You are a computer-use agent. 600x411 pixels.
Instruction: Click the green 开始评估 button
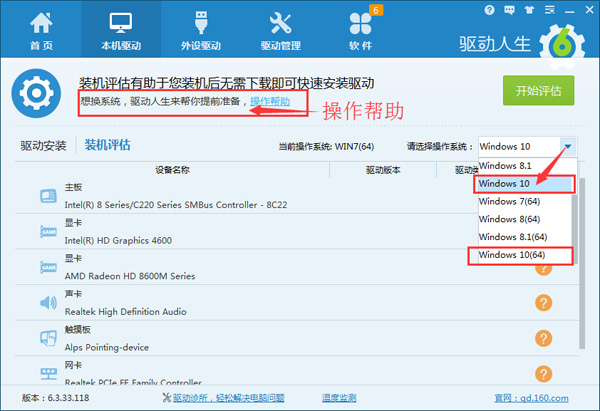[x=538, y=90]
